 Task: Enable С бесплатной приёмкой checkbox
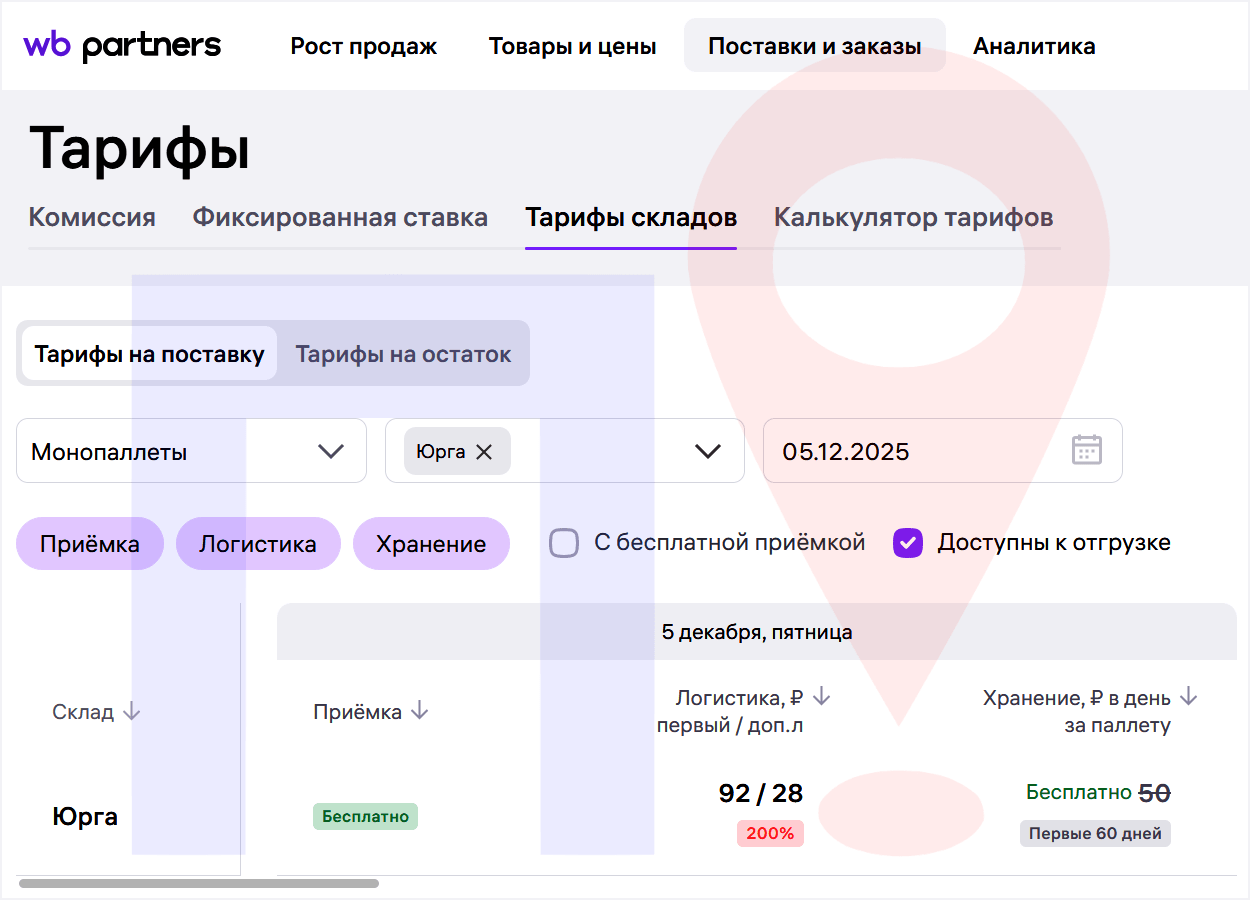pos(565,543)
